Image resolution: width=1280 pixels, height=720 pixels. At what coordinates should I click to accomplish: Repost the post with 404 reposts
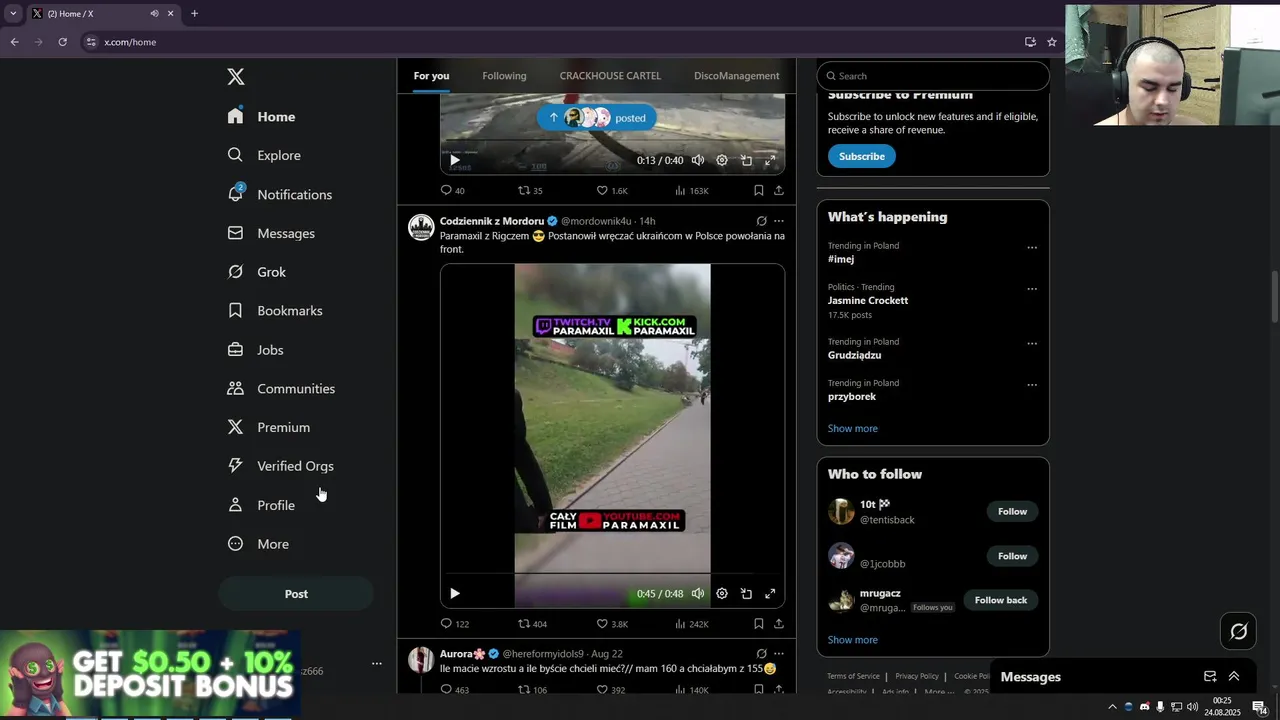[x=532, y=624]
